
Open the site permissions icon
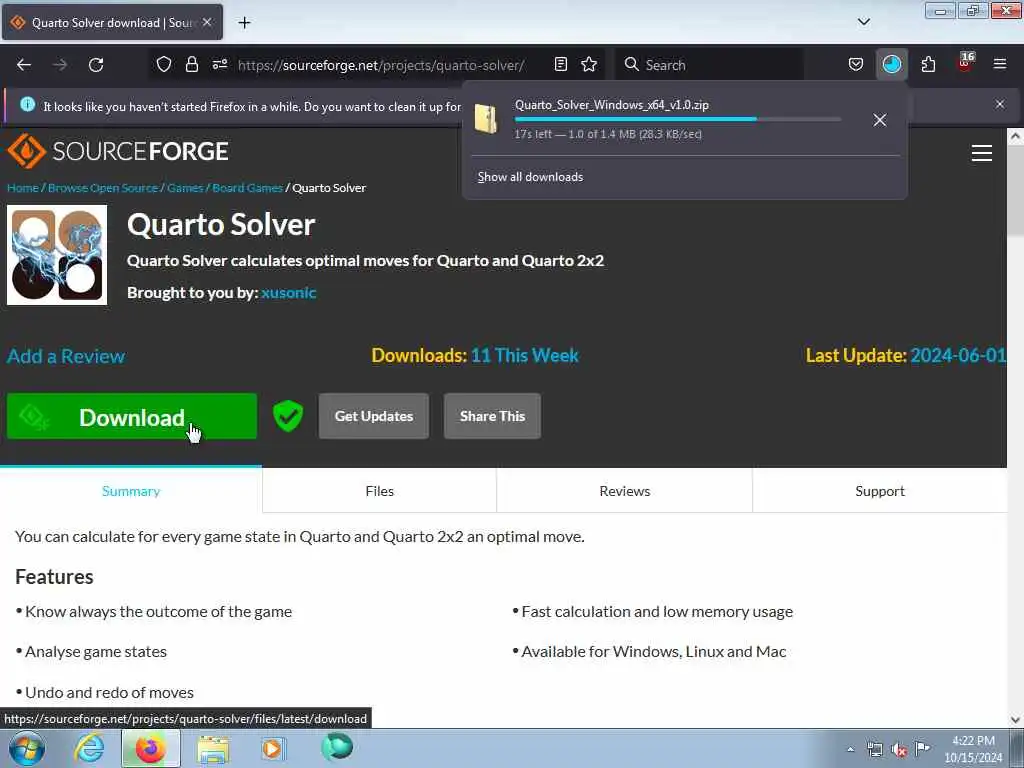(219, 64)
